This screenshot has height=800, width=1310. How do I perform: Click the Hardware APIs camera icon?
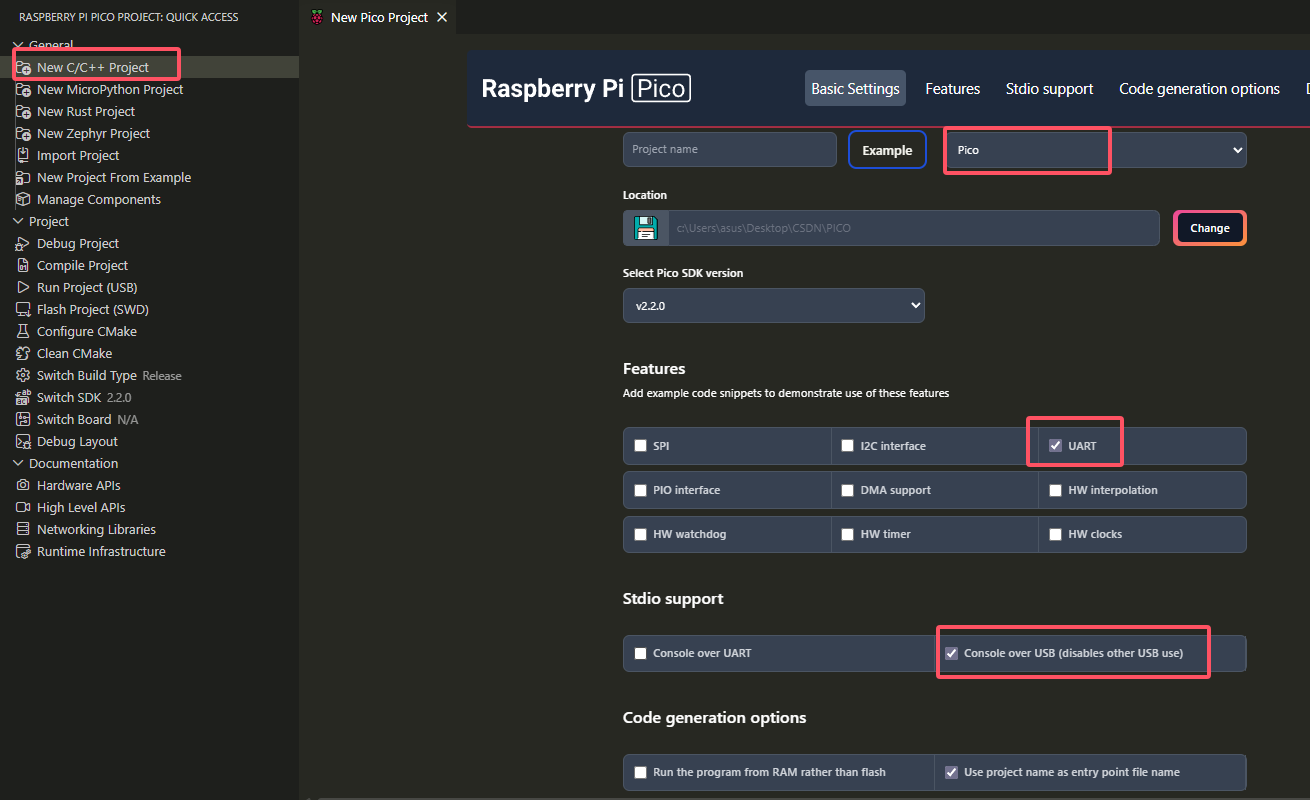[x=23, y=486]
